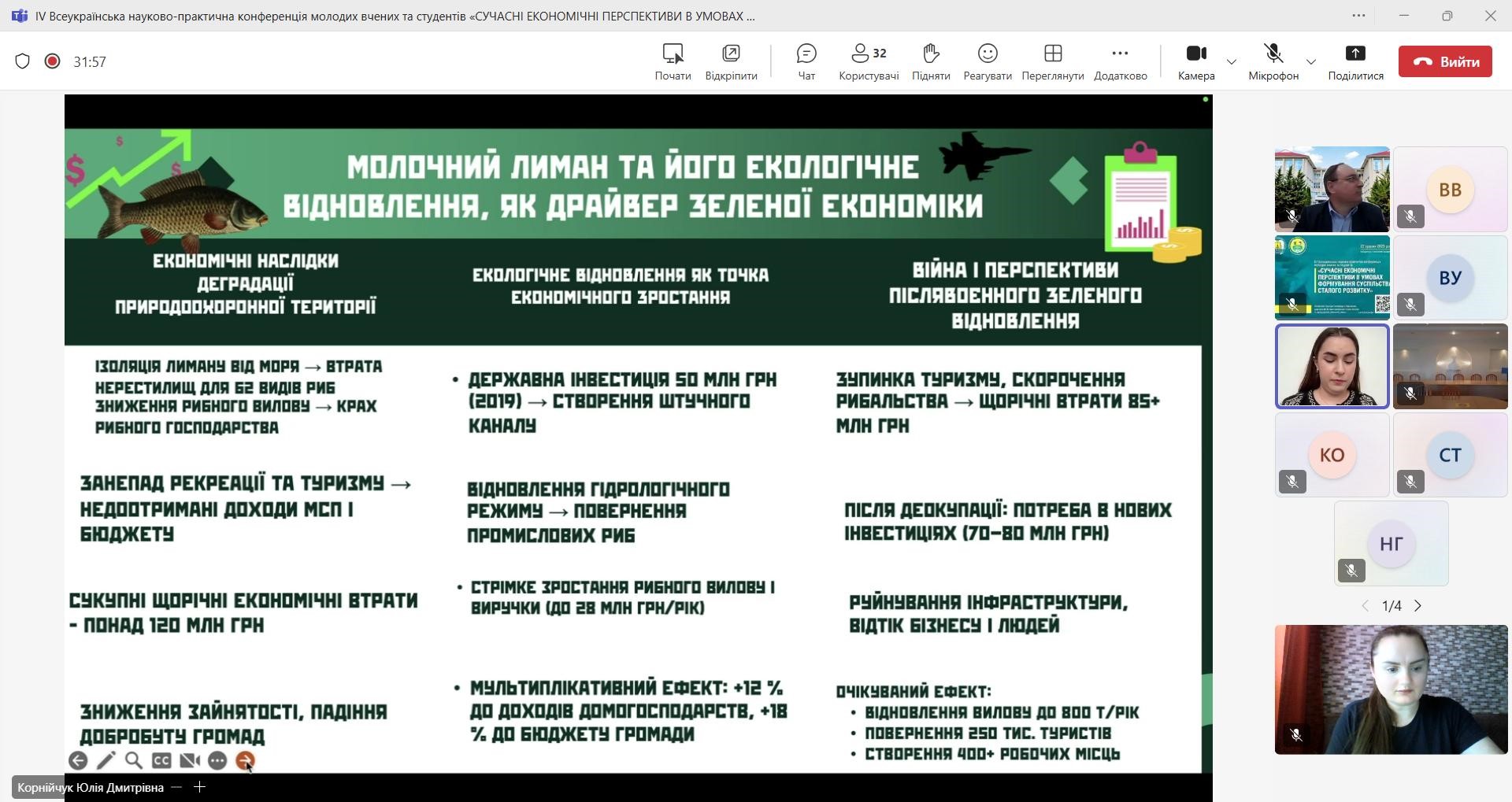1512x802 pixels.
Task: Open Переглянути view options
Action: point(1052,61)
